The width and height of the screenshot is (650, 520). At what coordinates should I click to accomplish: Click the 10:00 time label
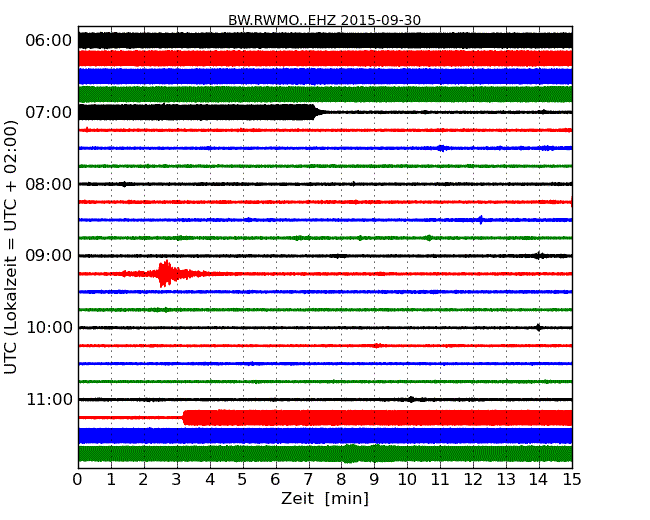click(49, 328)
